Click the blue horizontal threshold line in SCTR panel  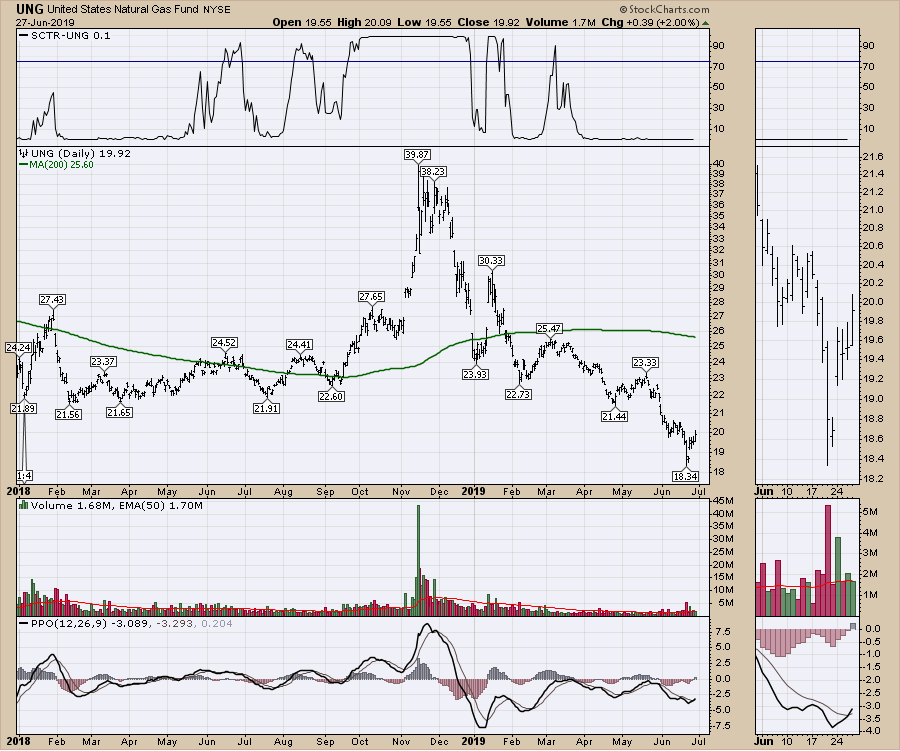click(363, 61)
